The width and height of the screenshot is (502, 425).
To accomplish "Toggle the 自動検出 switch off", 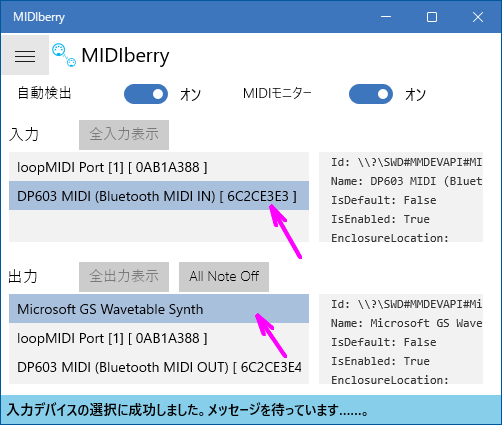I will [x=146, y=94].
